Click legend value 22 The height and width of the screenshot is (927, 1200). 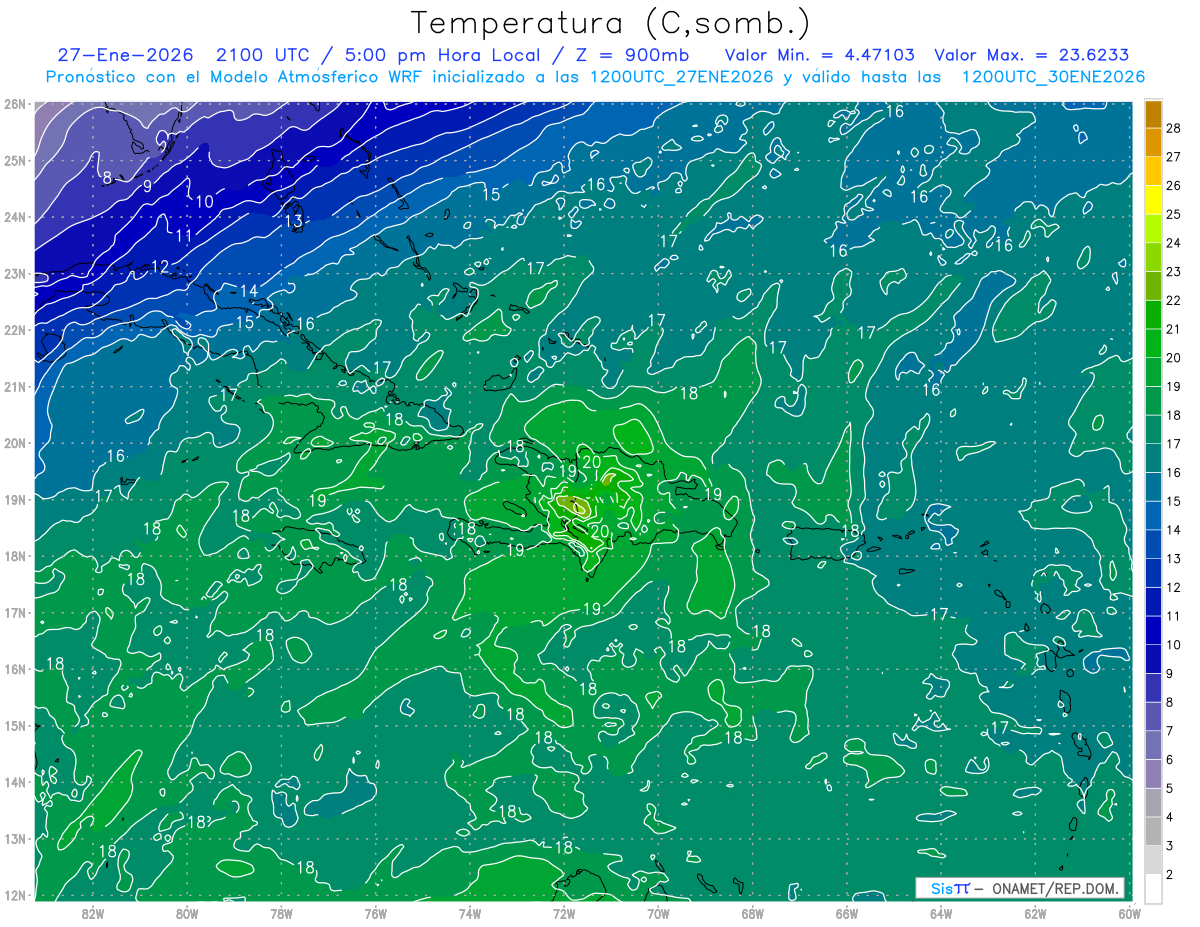coord(1174,300)
